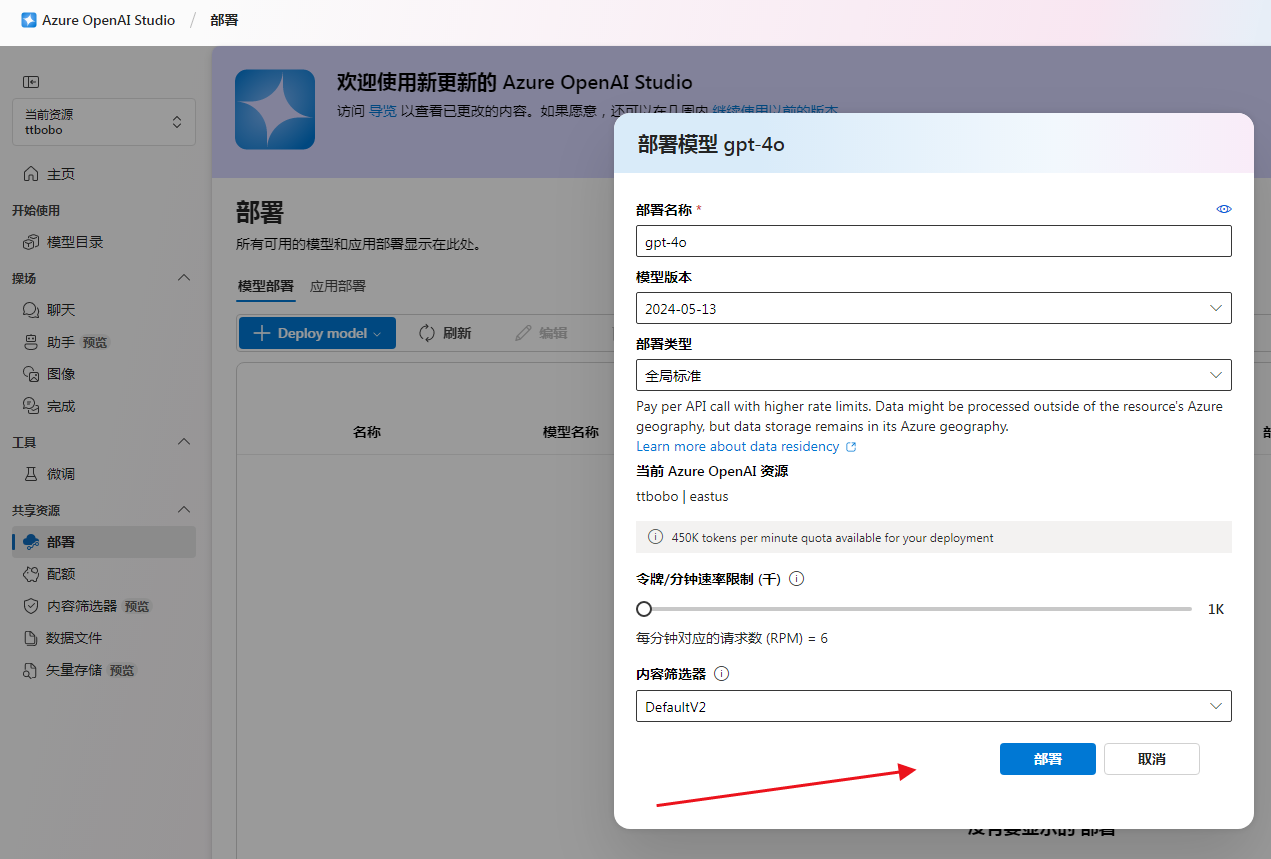This screenshot has height=859, width=1271.
Task: Click the 矢量存储 vector store icon
Action: click(31, 670)
